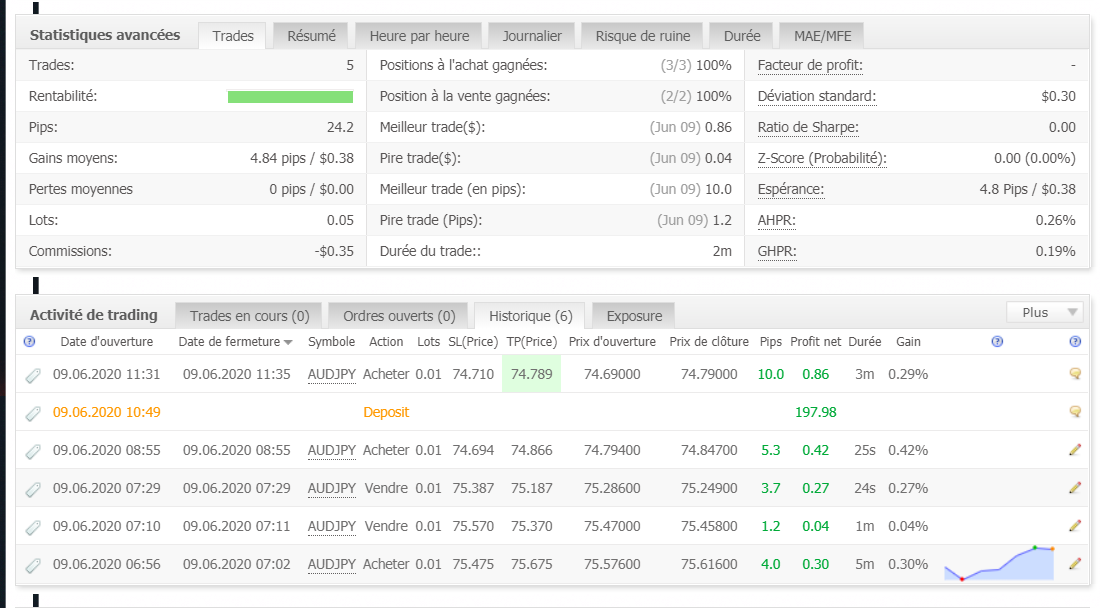Sort by Date de fermeture column arrow
The height and width of the screenshot is (608, 1100).
coord(288,342)
